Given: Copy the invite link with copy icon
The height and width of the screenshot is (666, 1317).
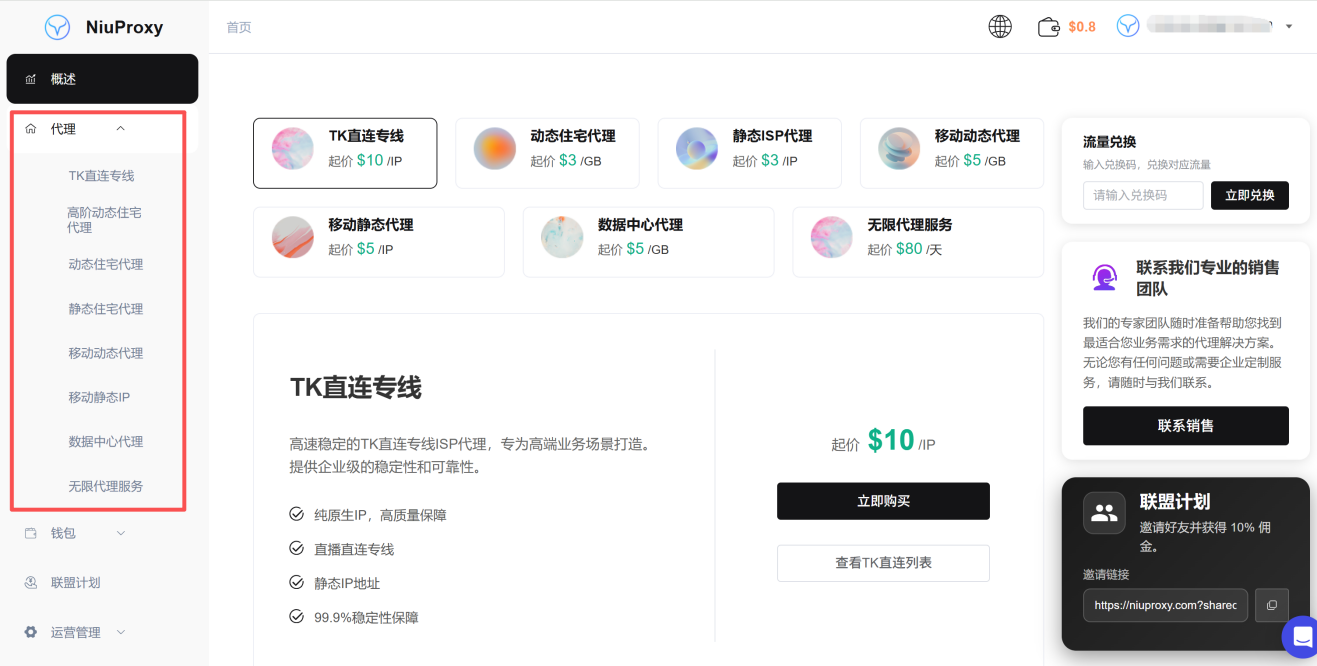Looking at the screenshot, I should tap(1272, 605).
